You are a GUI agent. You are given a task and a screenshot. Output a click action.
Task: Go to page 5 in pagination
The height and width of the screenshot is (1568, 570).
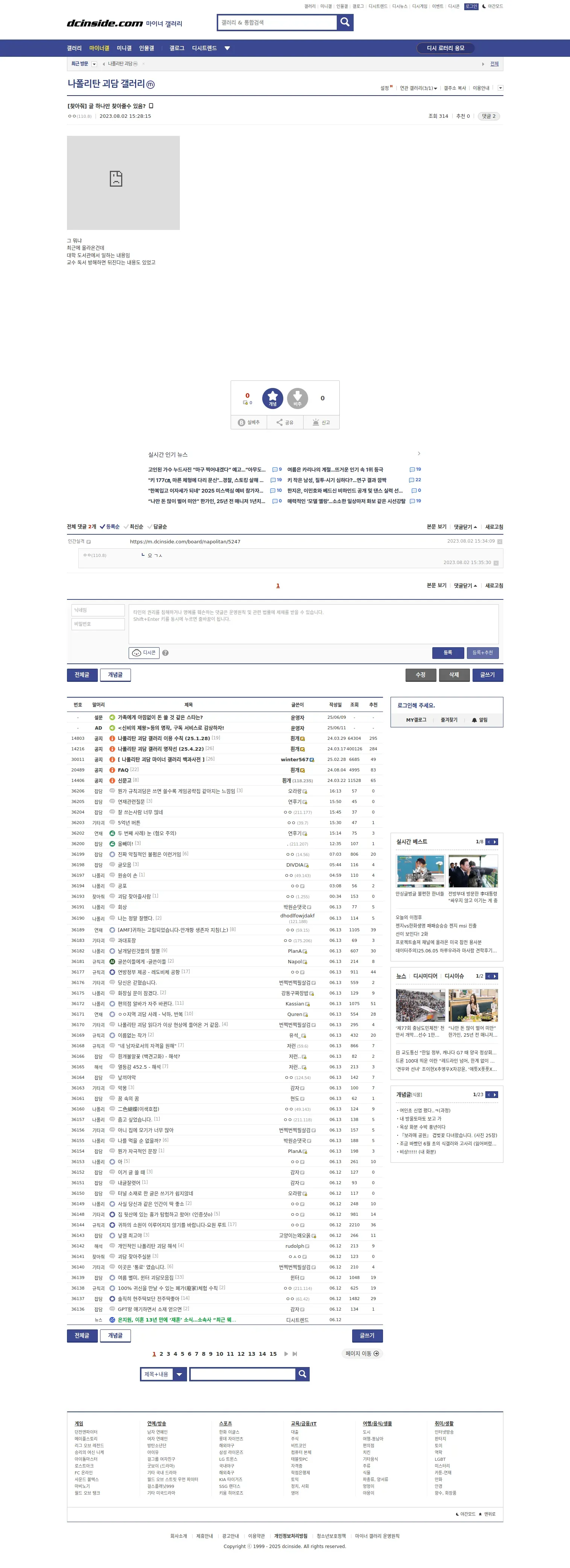182,1354
